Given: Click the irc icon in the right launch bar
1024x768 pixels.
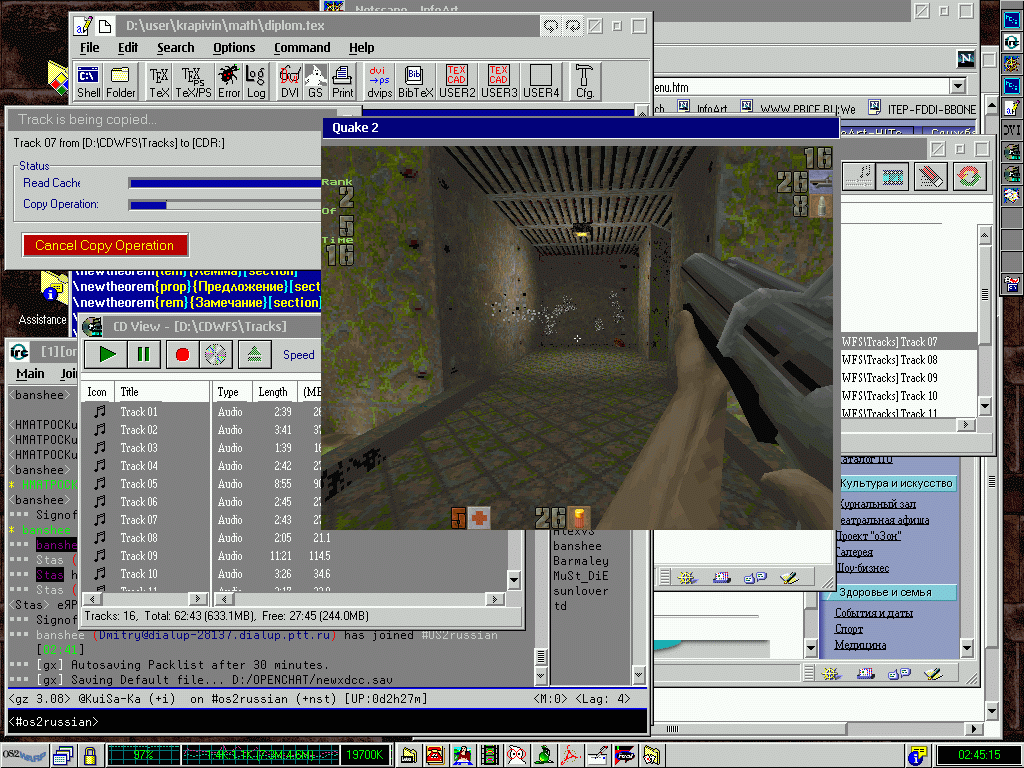Looking at the screenshot, I should coord(1012,42).
